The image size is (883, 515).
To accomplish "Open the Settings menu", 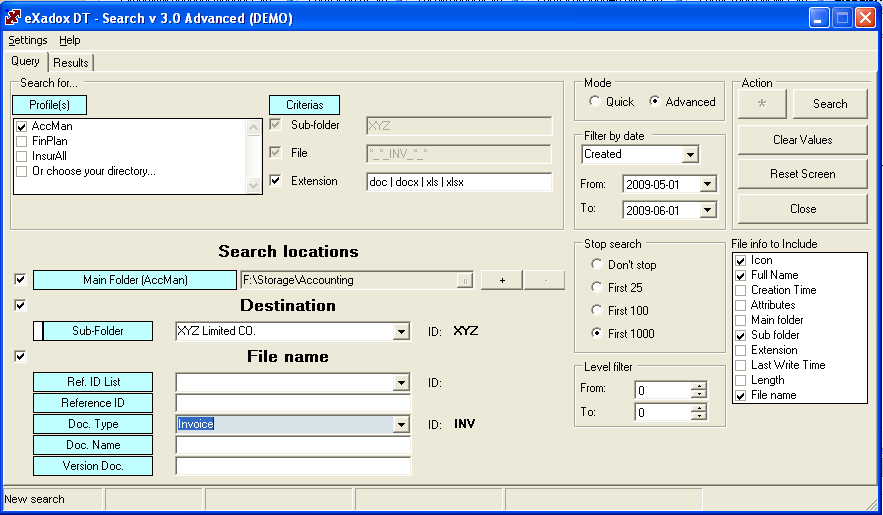I will 28,41.
